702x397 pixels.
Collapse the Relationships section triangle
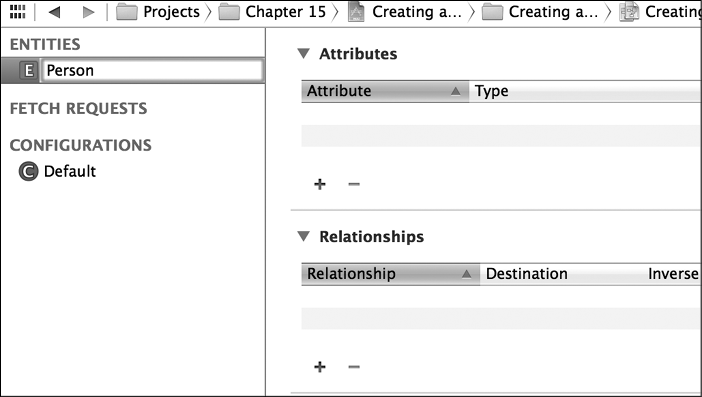[x=304, y=236]
